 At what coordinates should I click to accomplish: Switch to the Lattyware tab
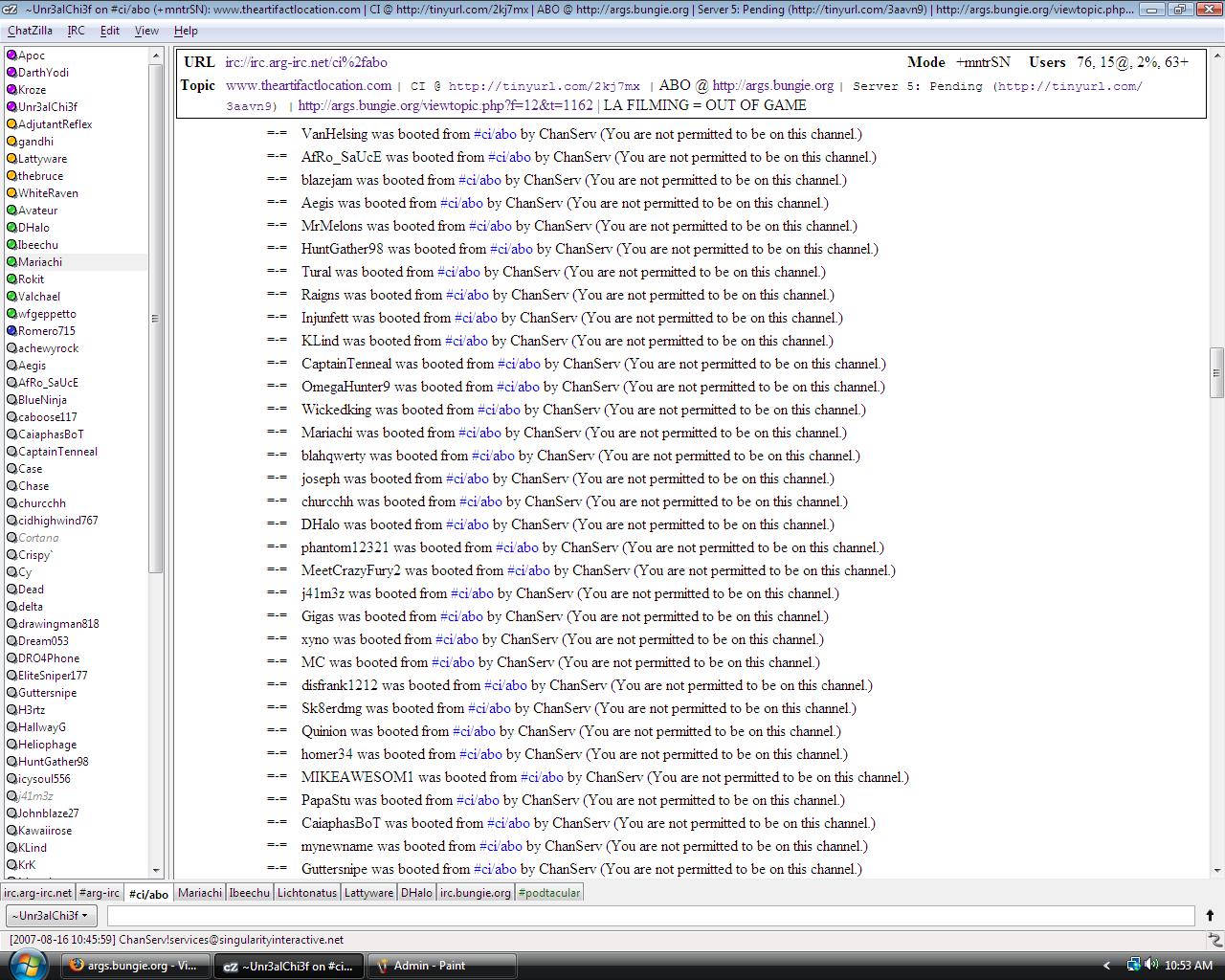tap(368, 893)
